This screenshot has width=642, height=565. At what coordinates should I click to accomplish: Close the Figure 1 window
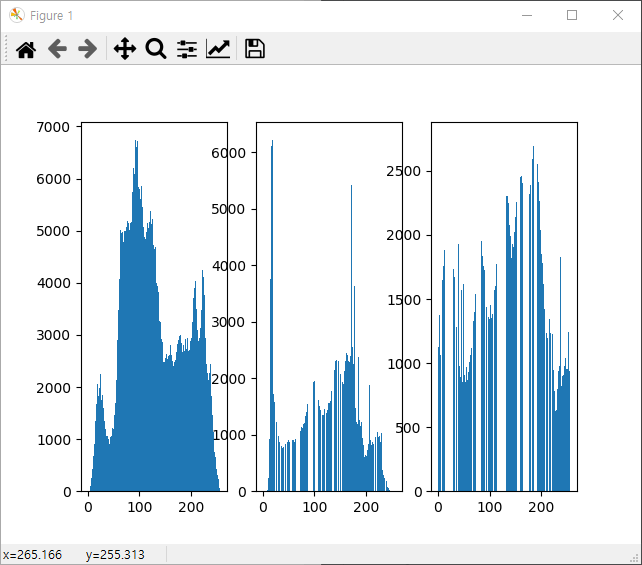(618, 16)
